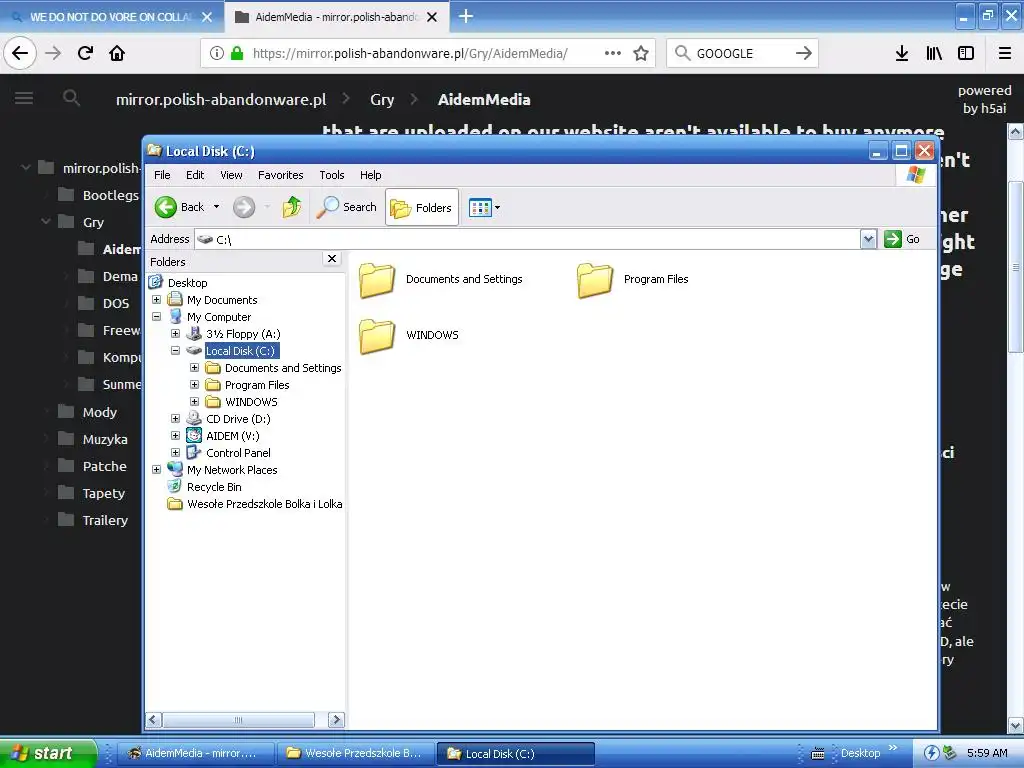Image resolution: width=1024 pixels, height=768 pixels.
Task: Open the Tools menu
Action: (x=332, y=175)
